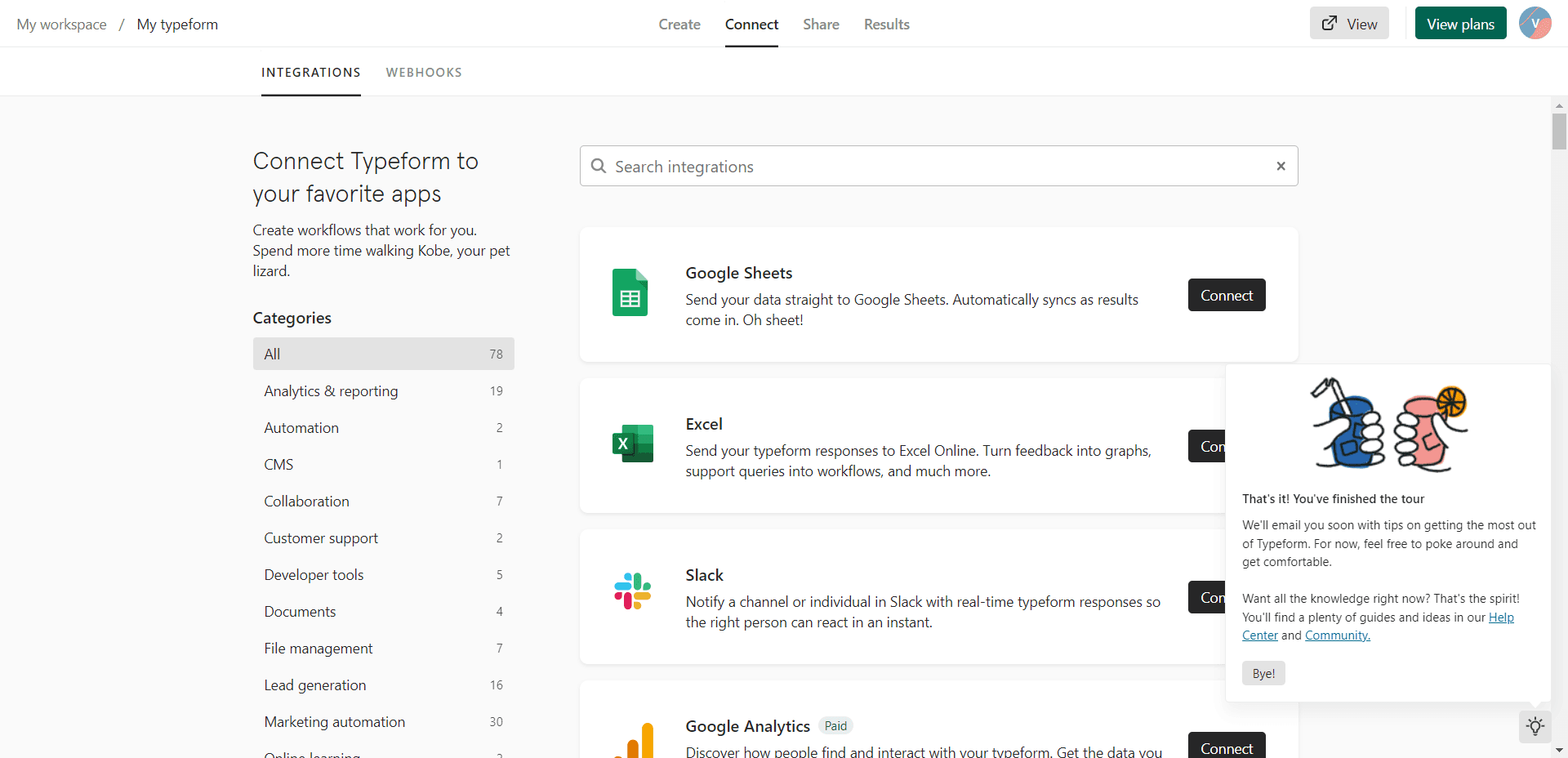Filter by Developer tools category
1568x758 pixels.
[384, 574]
